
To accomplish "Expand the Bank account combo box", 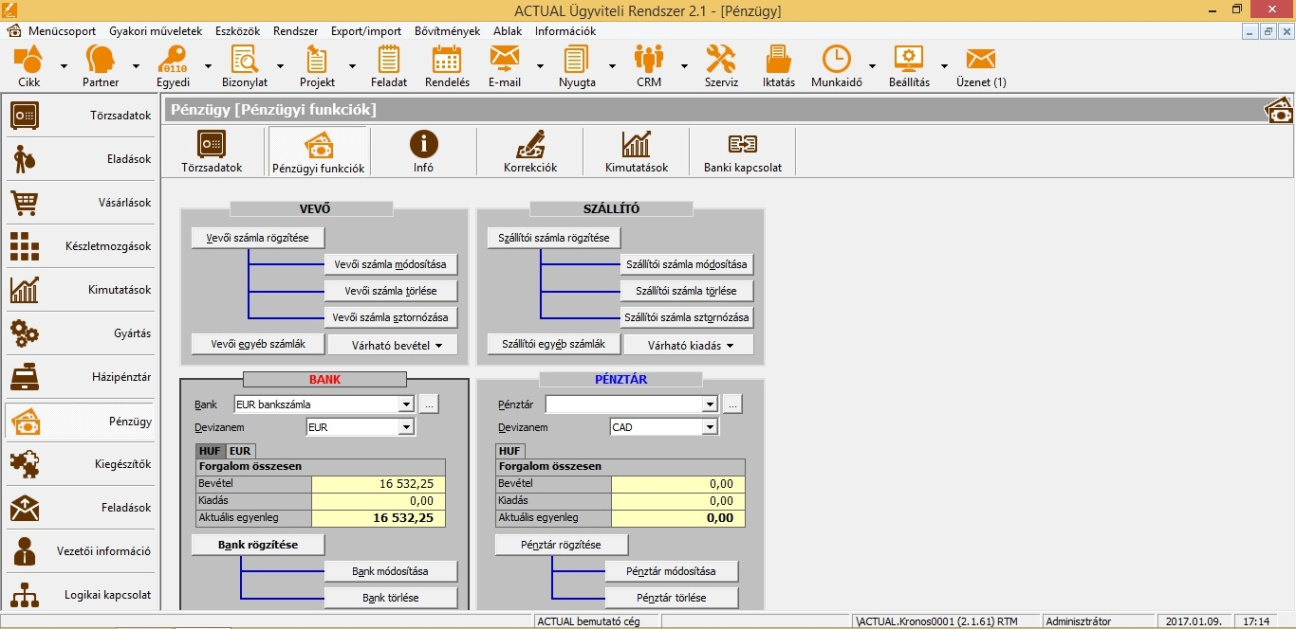I will (406, 405).
